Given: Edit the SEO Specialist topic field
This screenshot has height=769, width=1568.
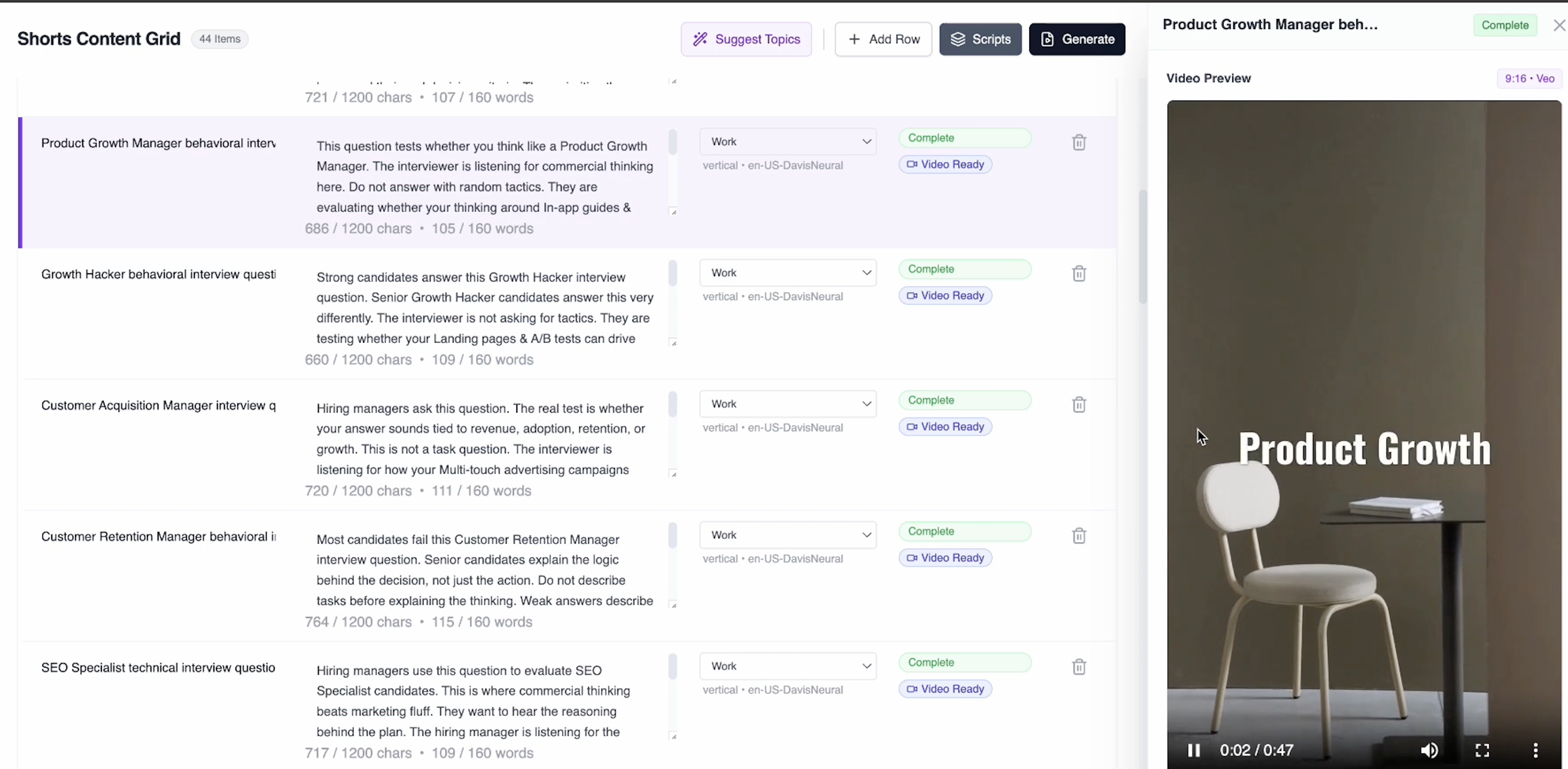Looking at the screenshot, I should [x=158, y=667].
